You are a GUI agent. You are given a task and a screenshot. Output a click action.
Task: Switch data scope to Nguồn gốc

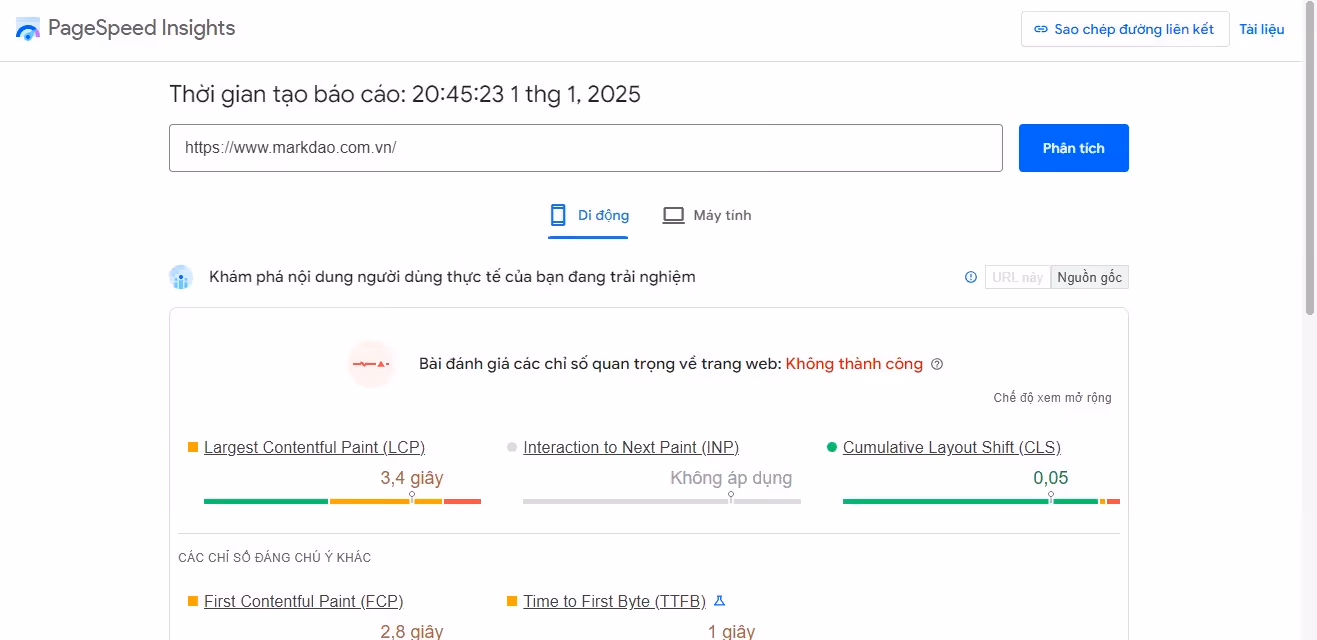[1089, 277]
